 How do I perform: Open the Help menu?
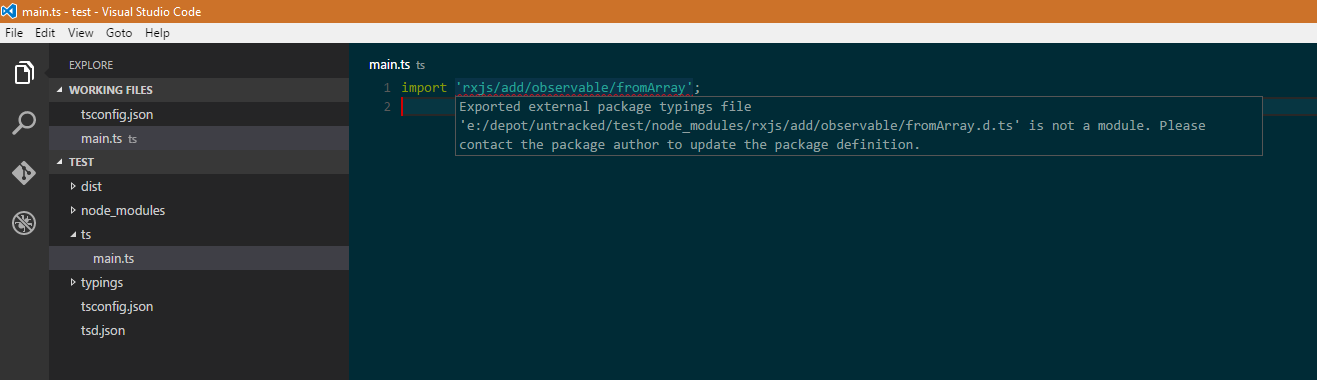157,33
